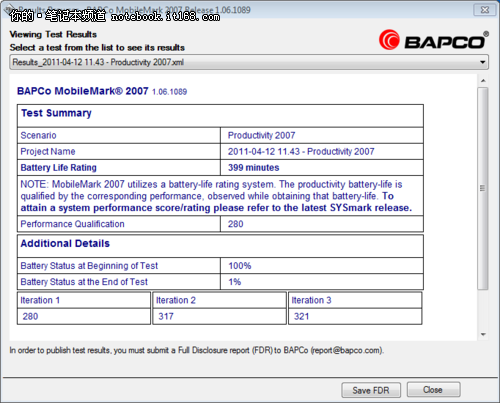The width and height of the screenshot is (500, 403).
Task: Click the Close button at bottom
Action: (x=433, y=390)
